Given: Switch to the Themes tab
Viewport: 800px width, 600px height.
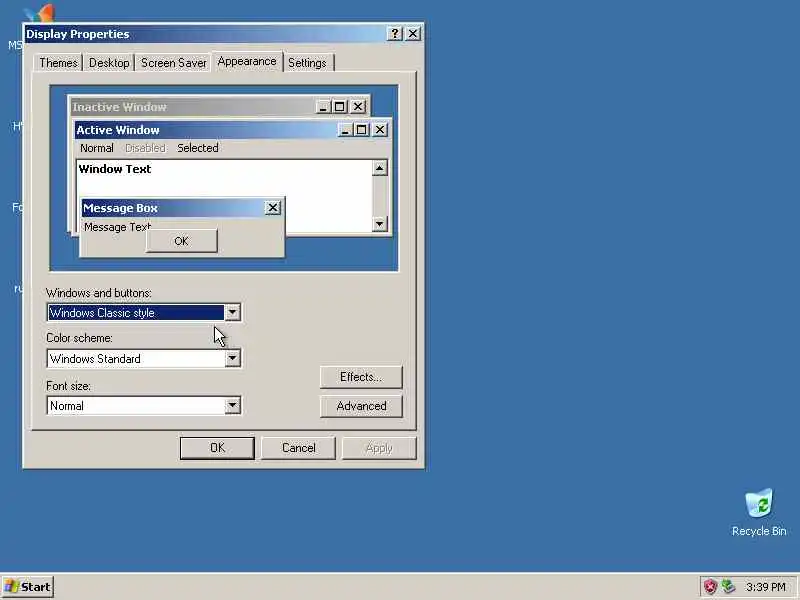Looking at the screenshot, I should [x=58, y=63].
